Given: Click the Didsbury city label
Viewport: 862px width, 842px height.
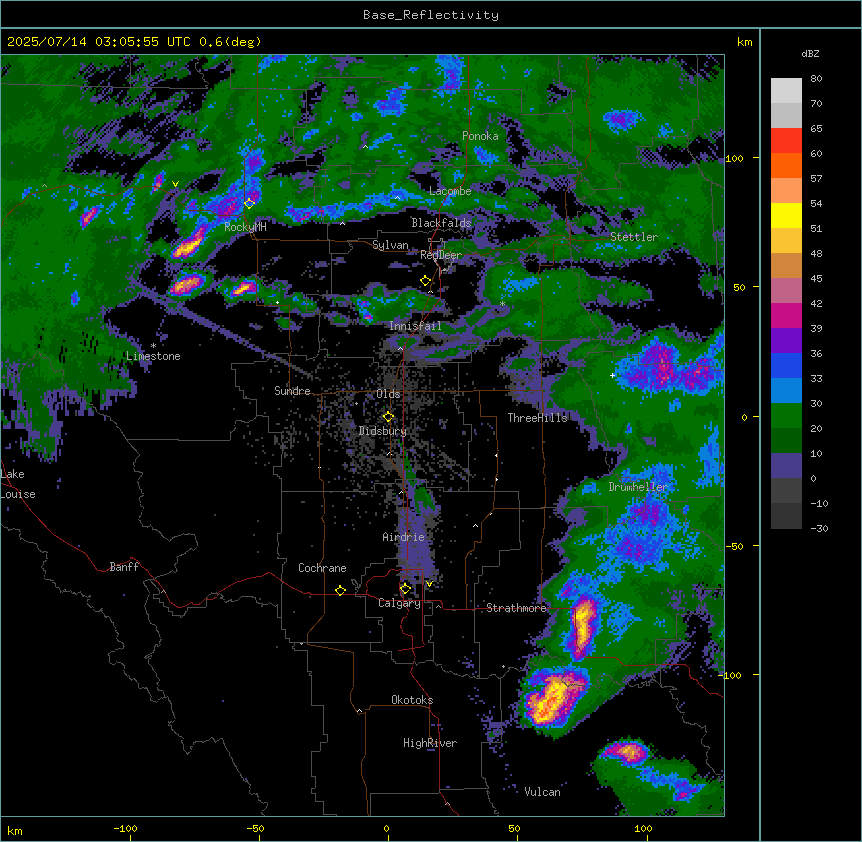Looking at the screenshot, I should tap(383, 431).
